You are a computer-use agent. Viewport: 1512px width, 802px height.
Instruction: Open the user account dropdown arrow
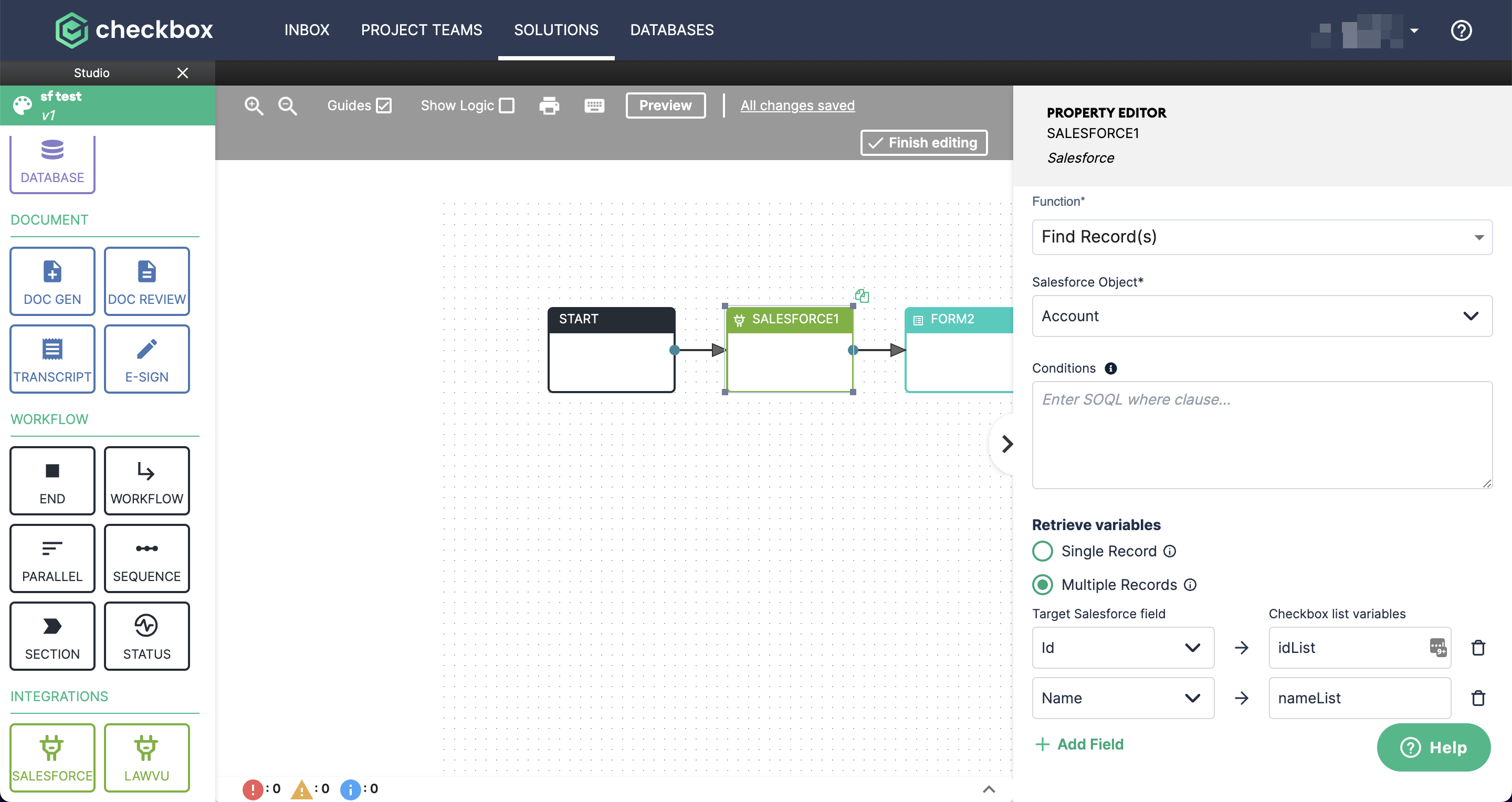point(1414,31)
